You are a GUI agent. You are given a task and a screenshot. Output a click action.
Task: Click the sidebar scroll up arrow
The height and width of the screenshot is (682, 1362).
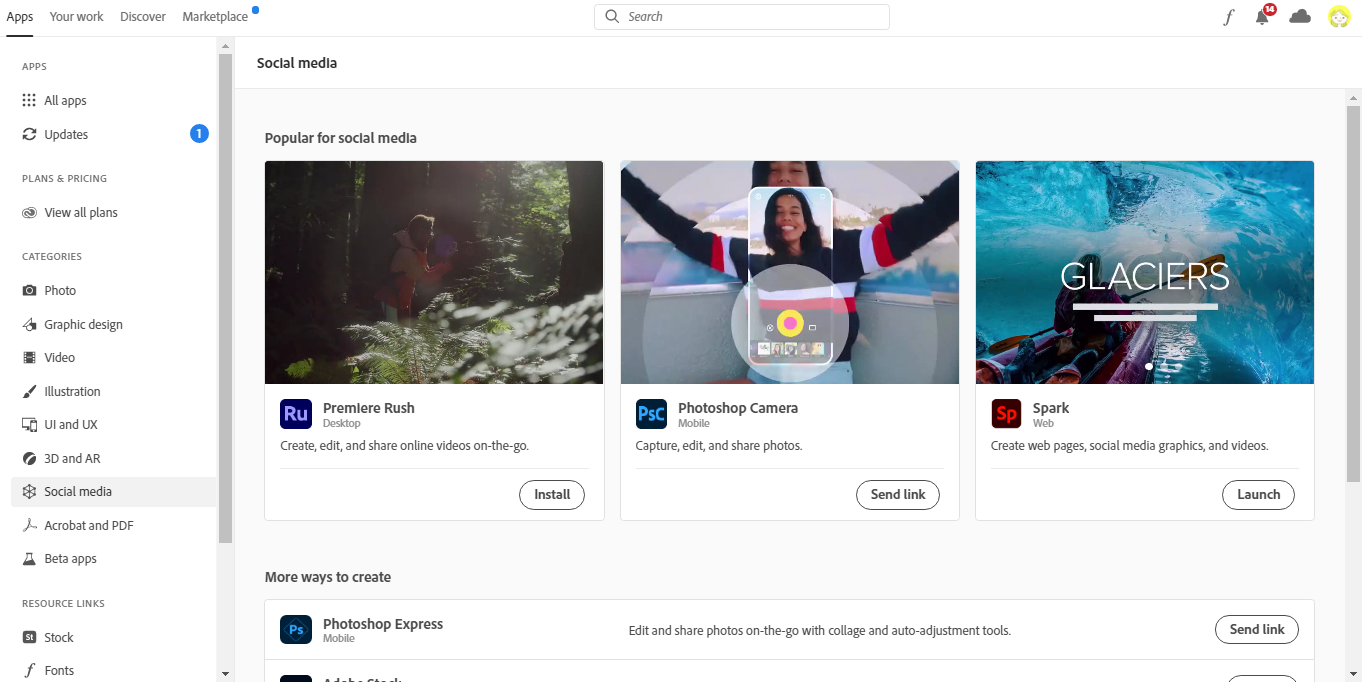[x=225, y=46]
